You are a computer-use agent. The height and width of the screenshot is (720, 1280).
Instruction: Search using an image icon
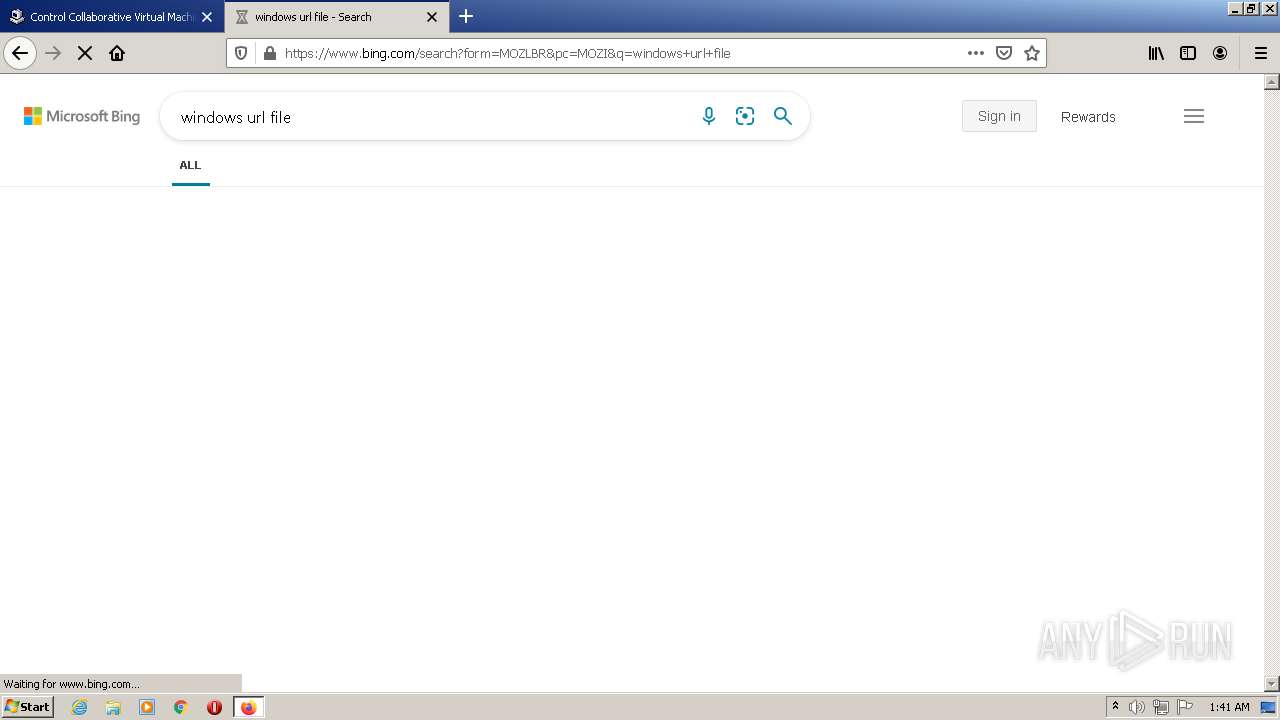(745, 116)
